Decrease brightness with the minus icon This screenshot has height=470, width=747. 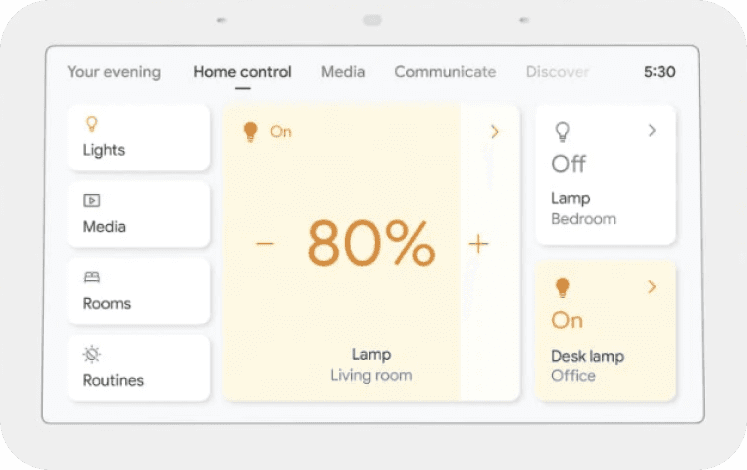(265, 244)
